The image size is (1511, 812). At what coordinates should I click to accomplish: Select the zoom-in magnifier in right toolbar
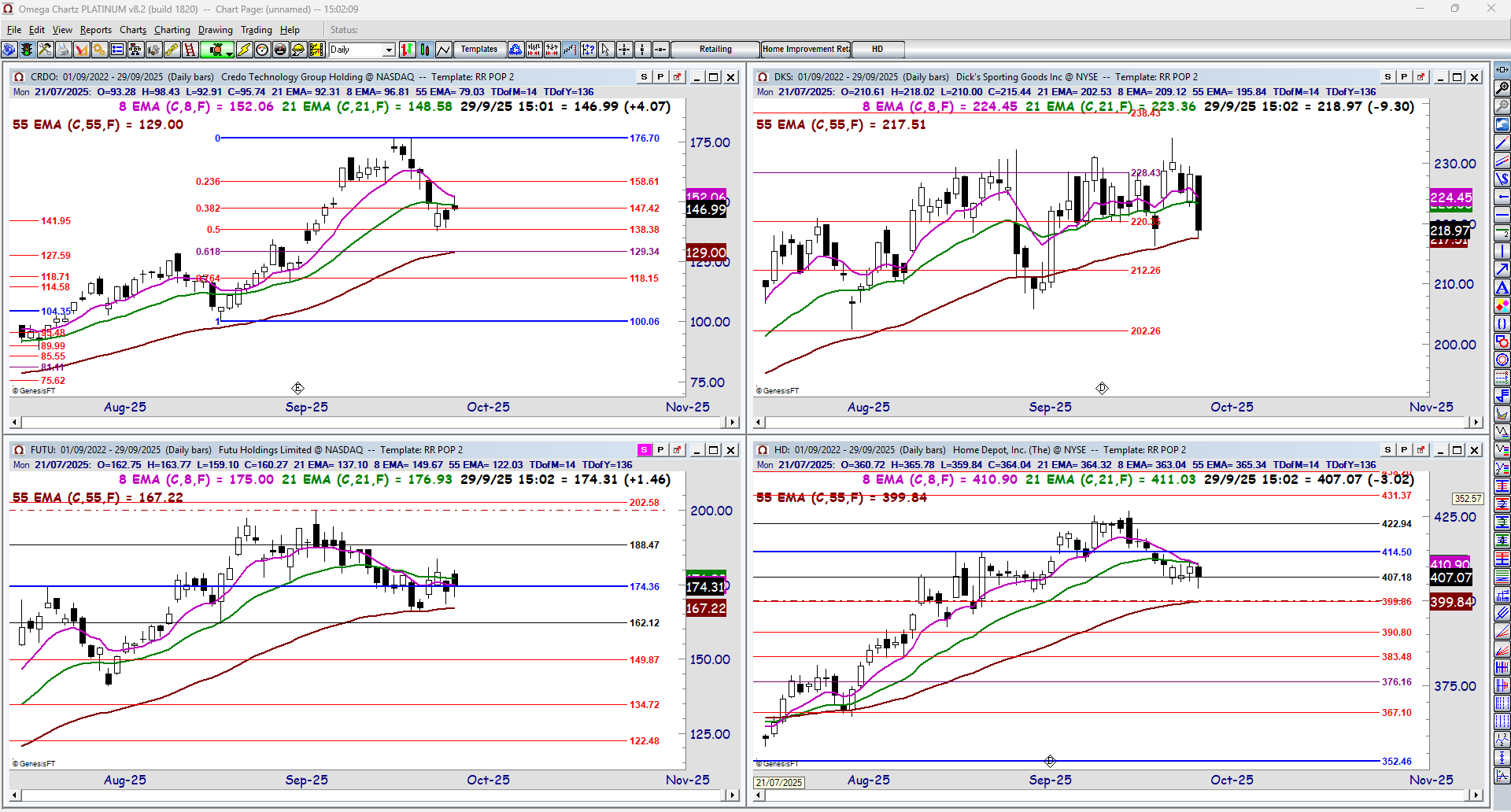(1502, 88)
